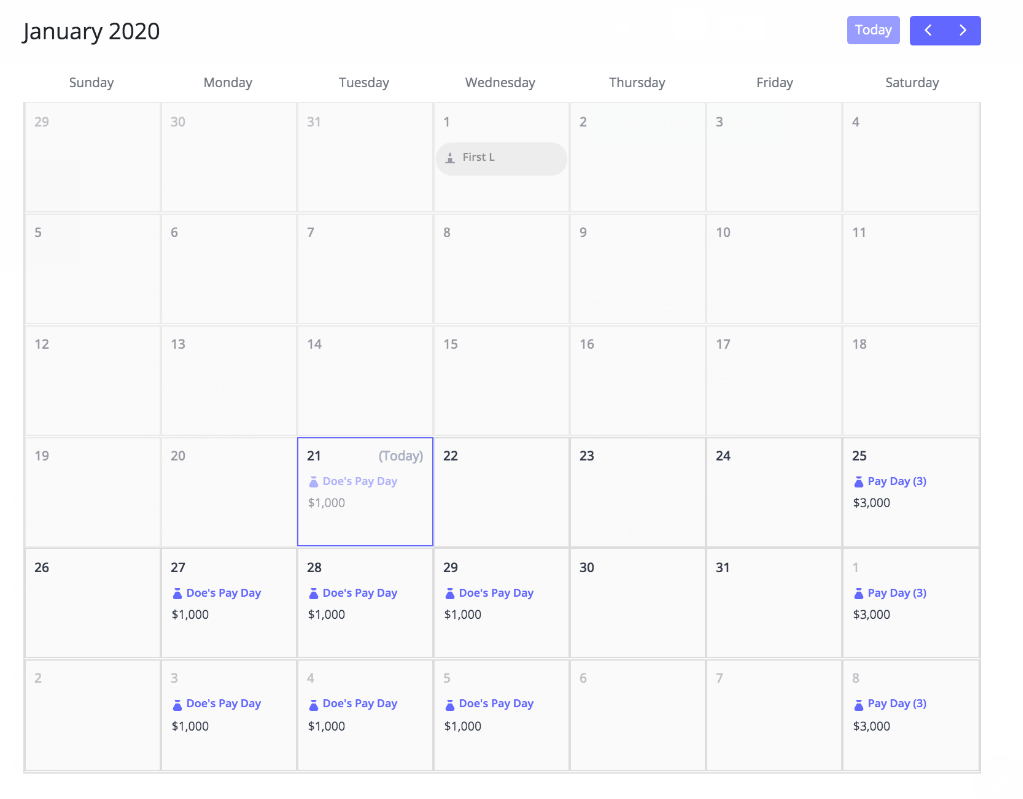Go to next month with right chevron
Image resolution: width=1023 pixels, height=799 pixels.
point(963,30)
